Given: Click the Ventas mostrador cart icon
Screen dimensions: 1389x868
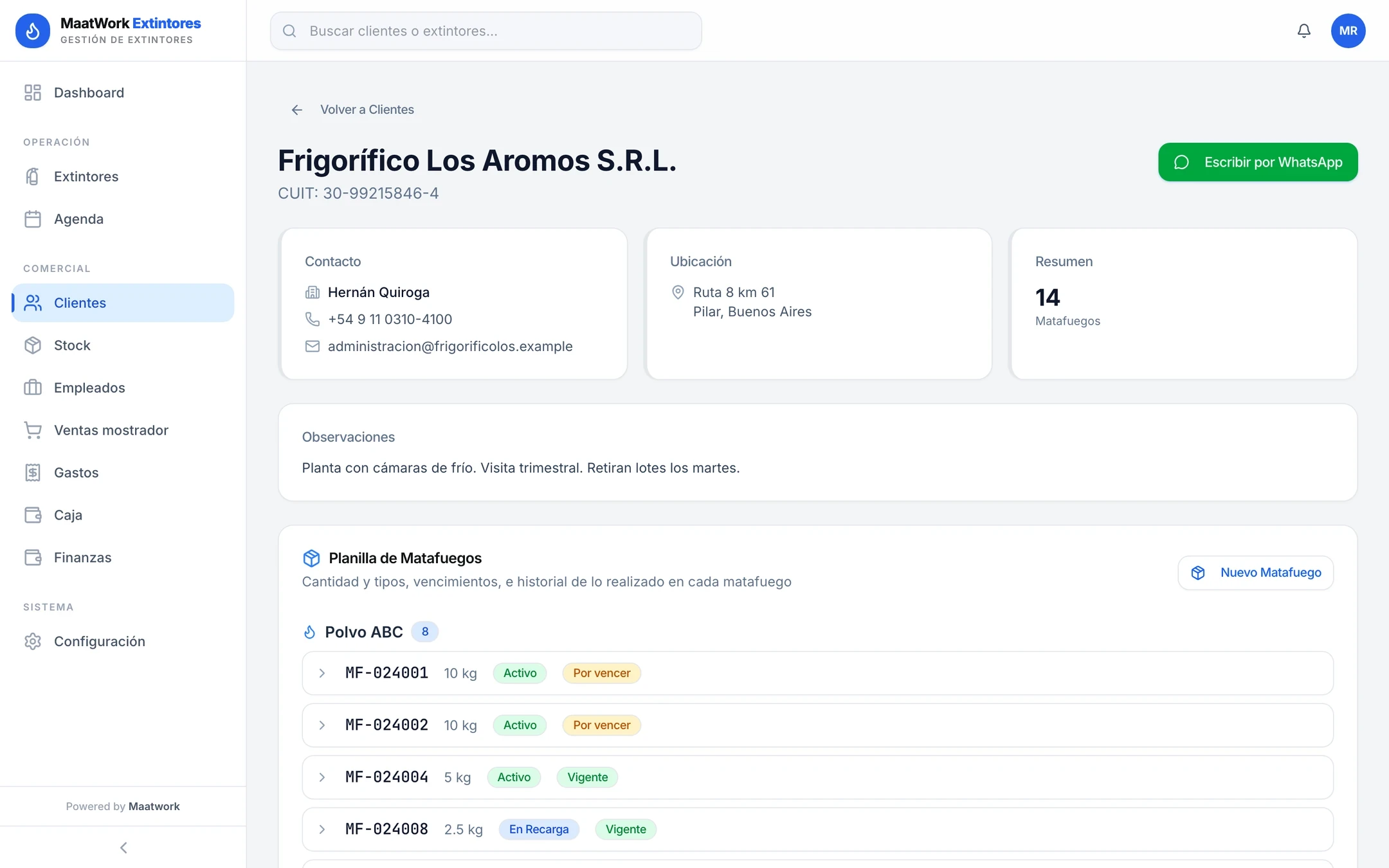Looking at the screenshot, I should pyautogui.click(x=33, y=430).
